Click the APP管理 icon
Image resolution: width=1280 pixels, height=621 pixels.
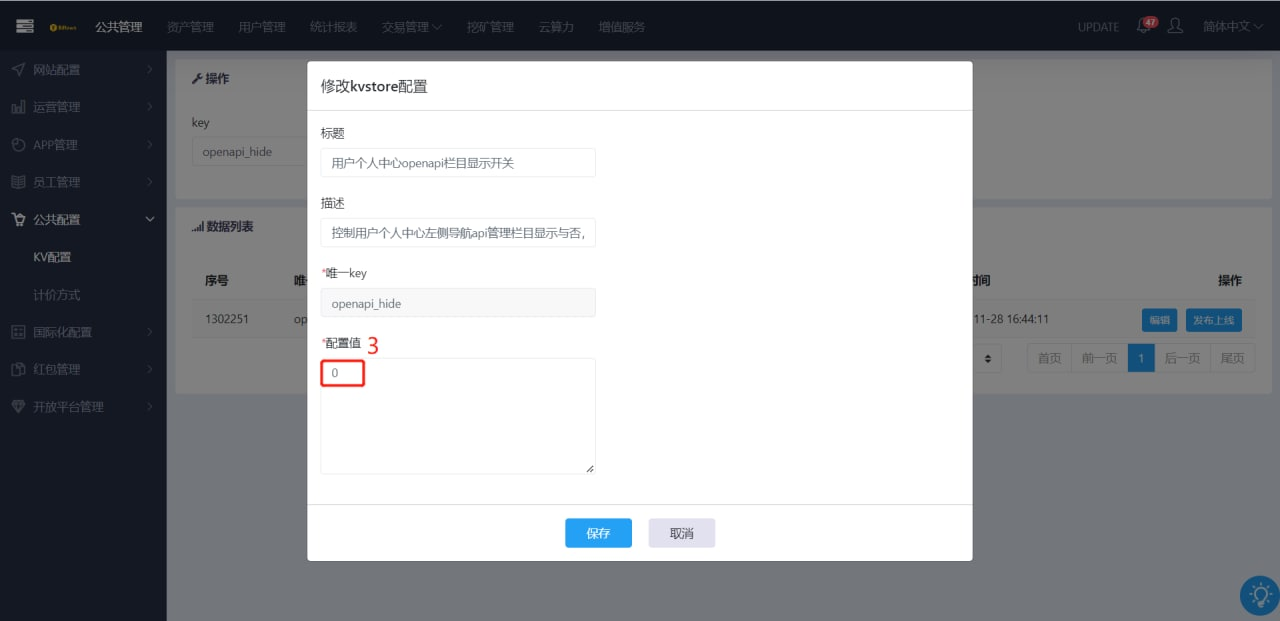(18, 145)
